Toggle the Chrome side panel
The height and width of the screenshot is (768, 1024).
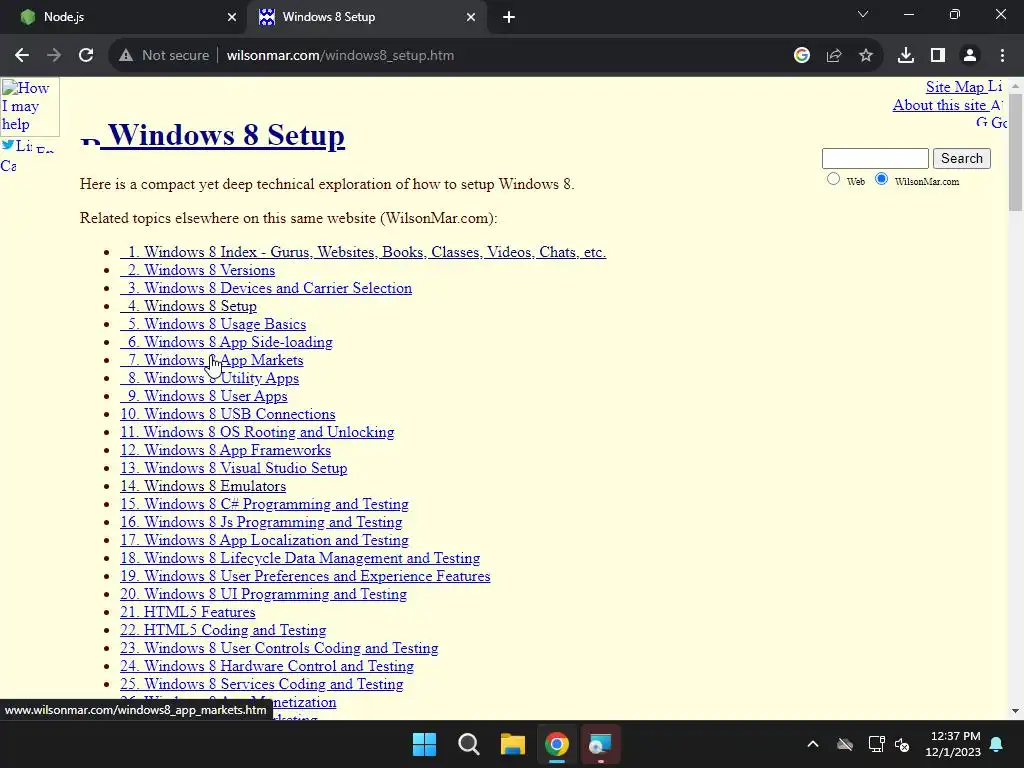938,56
